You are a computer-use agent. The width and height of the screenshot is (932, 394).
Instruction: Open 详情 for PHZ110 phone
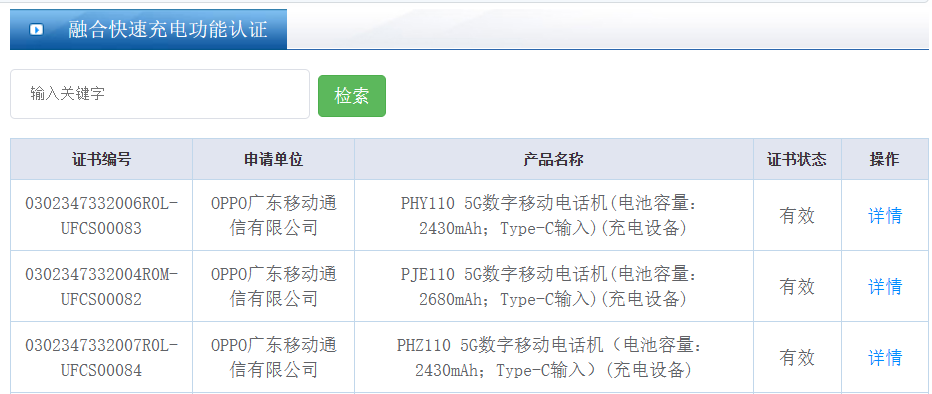[885, 358]
